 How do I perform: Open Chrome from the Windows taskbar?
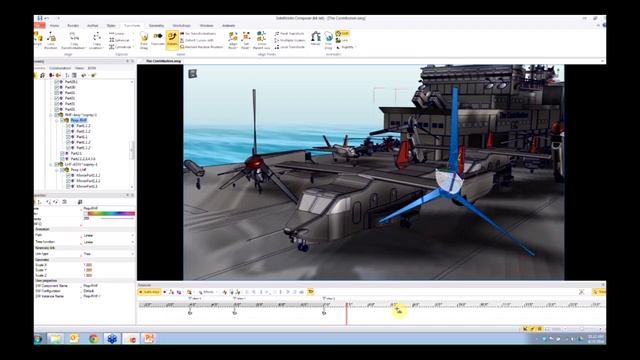[93, 338]
